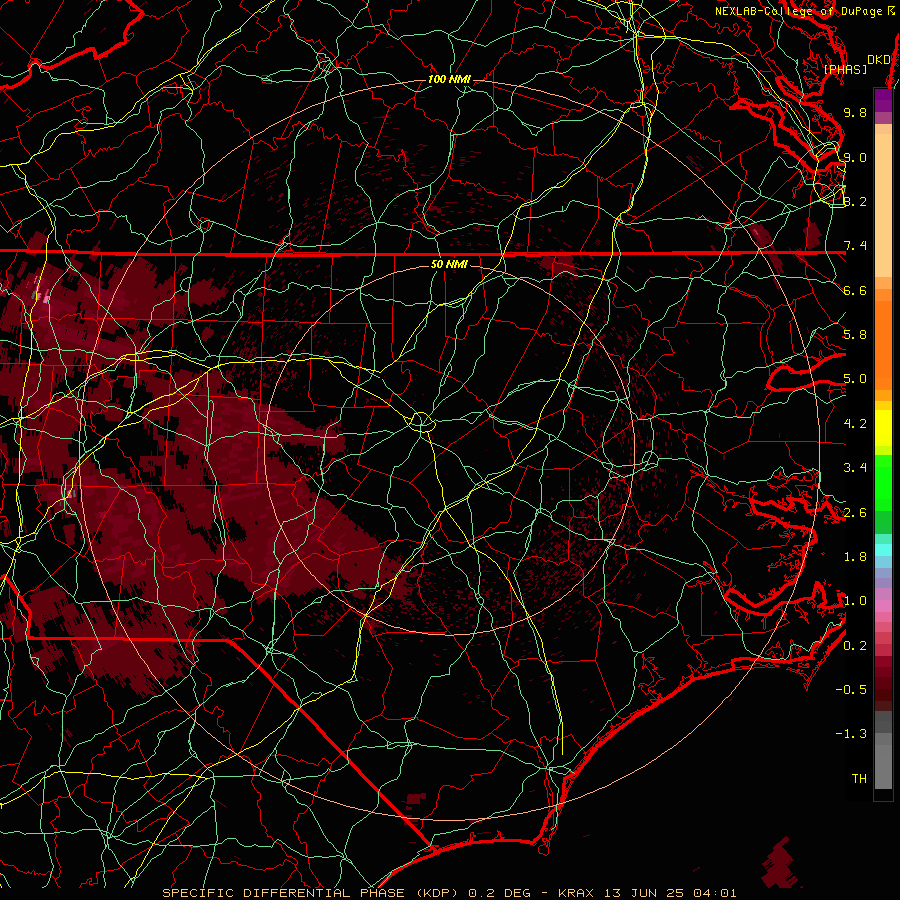Image resolution: width=900 pixels, height=900 pixels.
Task: Click the "50 NMI" range ring label
Action: pyautogui.click(x=449, y=264)
